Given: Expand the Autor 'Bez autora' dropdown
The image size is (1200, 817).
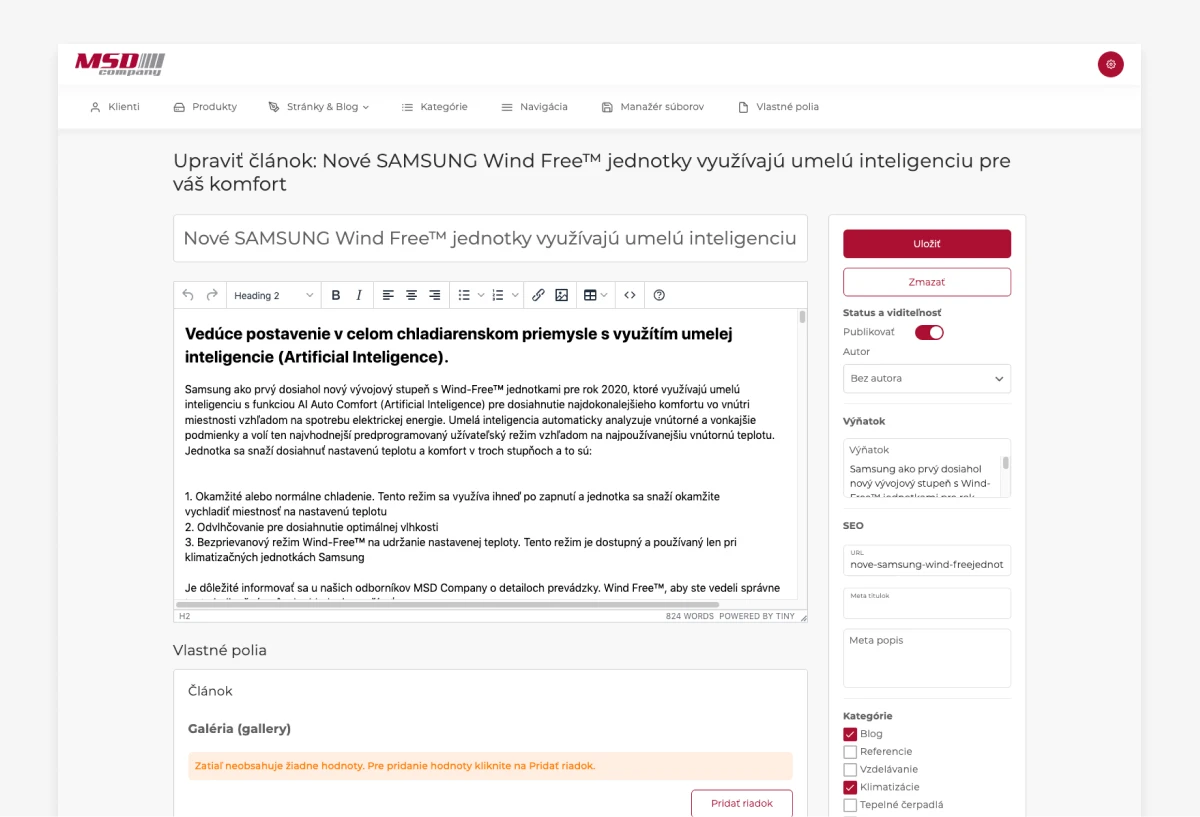Looking at the screenshot, I should coord(927,379).
